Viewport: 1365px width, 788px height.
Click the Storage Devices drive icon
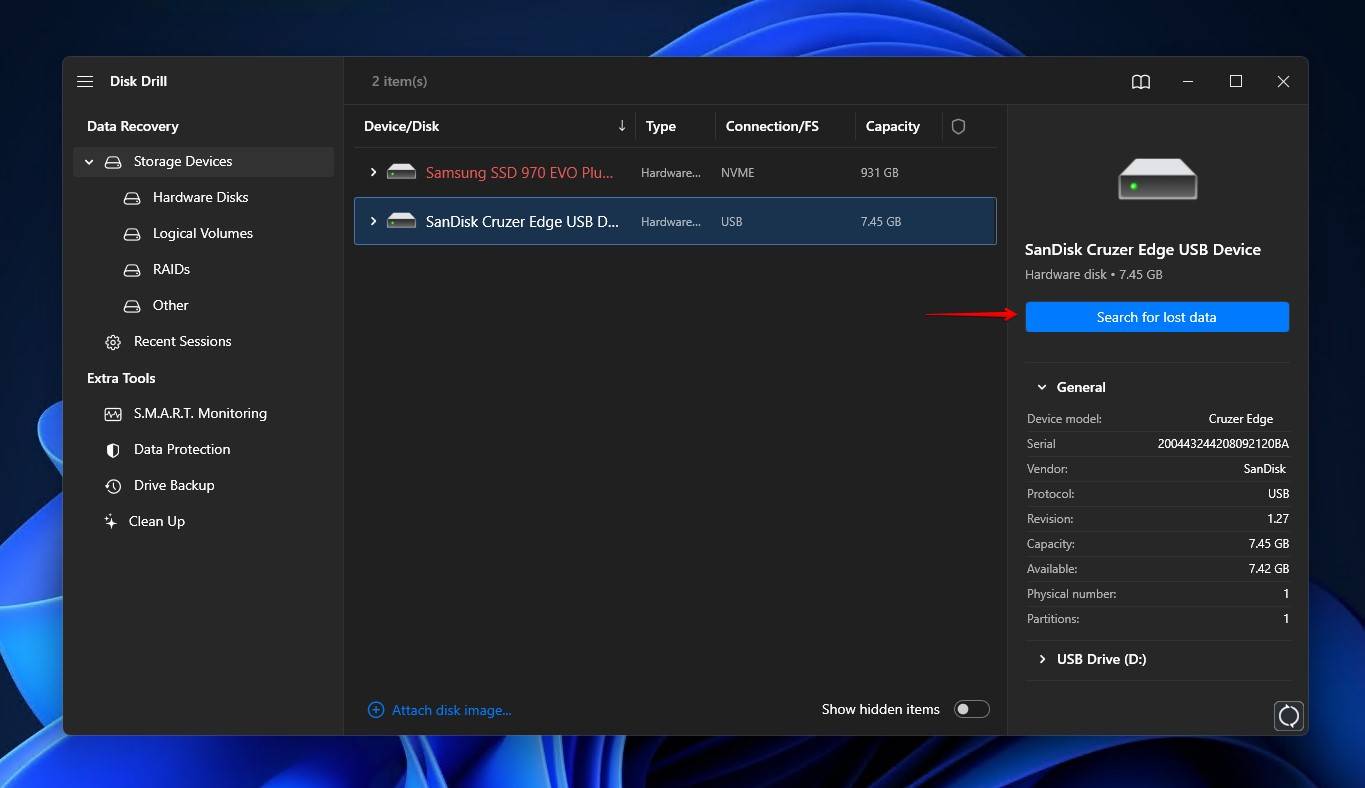point(113,162)
